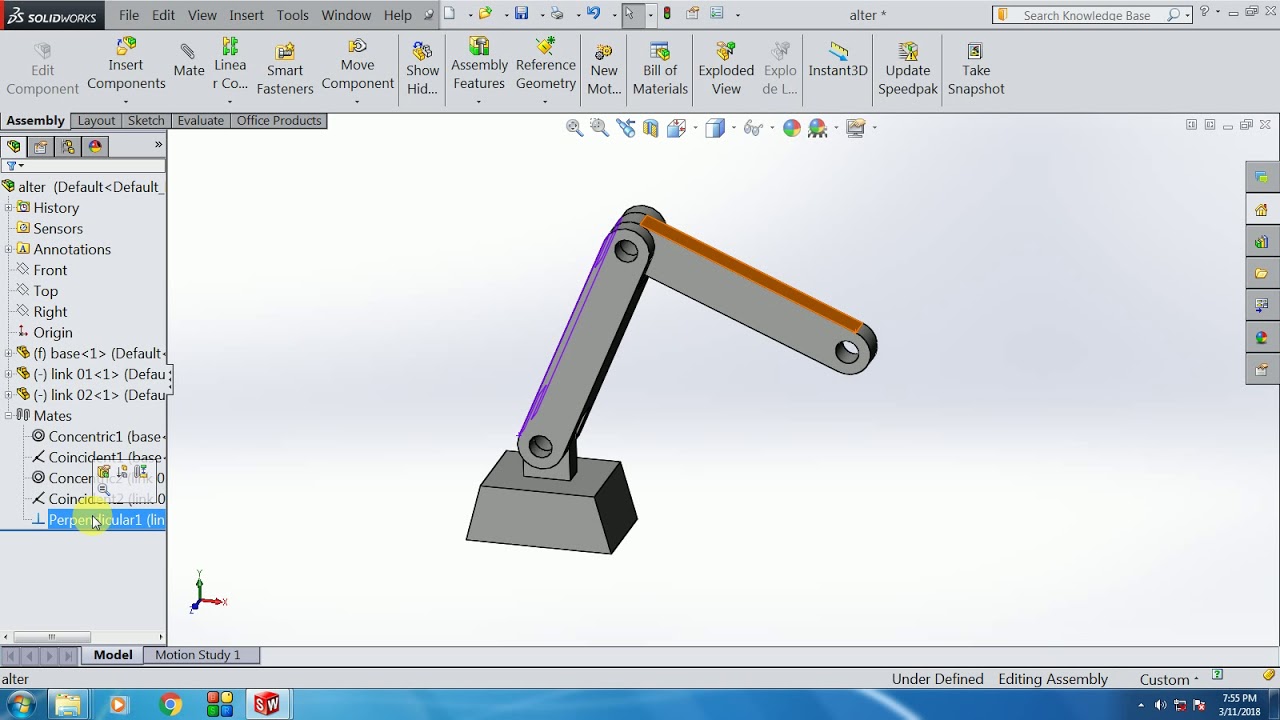Switch to Motion Study 1 tab

(197, 655)
